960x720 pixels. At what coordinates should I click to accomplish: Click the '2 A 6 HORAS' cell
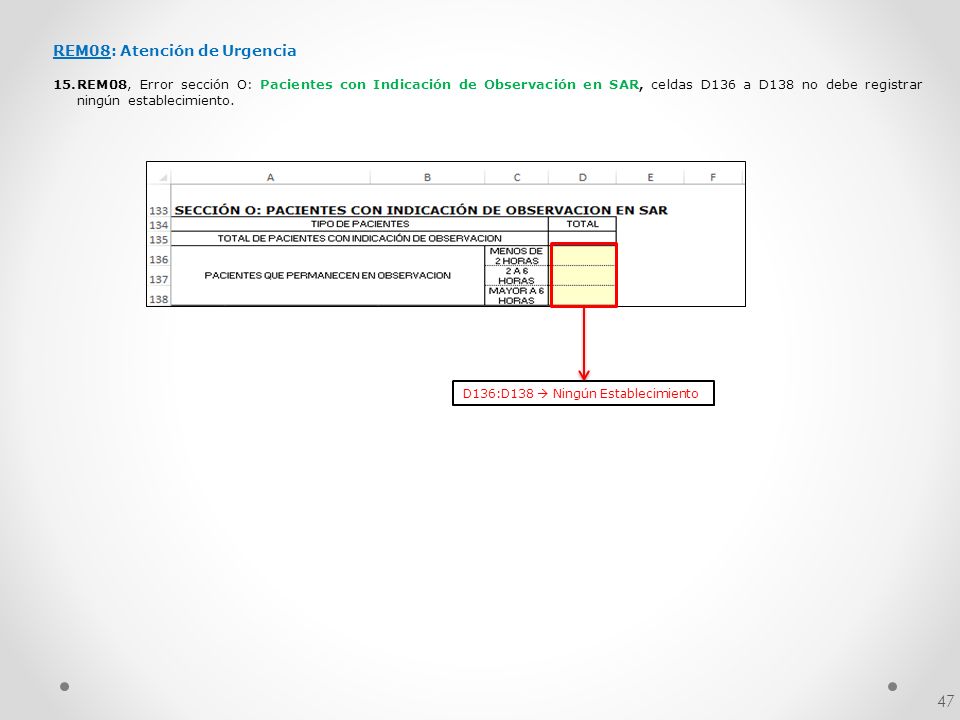pos(516,276)
